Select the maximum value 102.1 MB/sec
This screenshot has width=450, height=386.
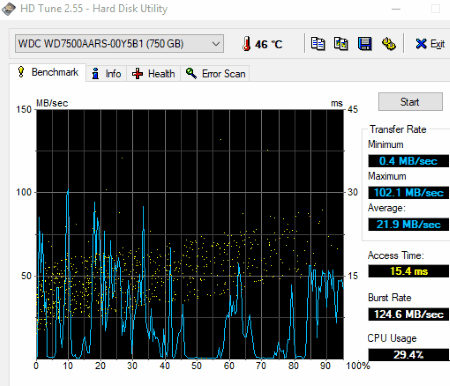(x=408, y=193)
